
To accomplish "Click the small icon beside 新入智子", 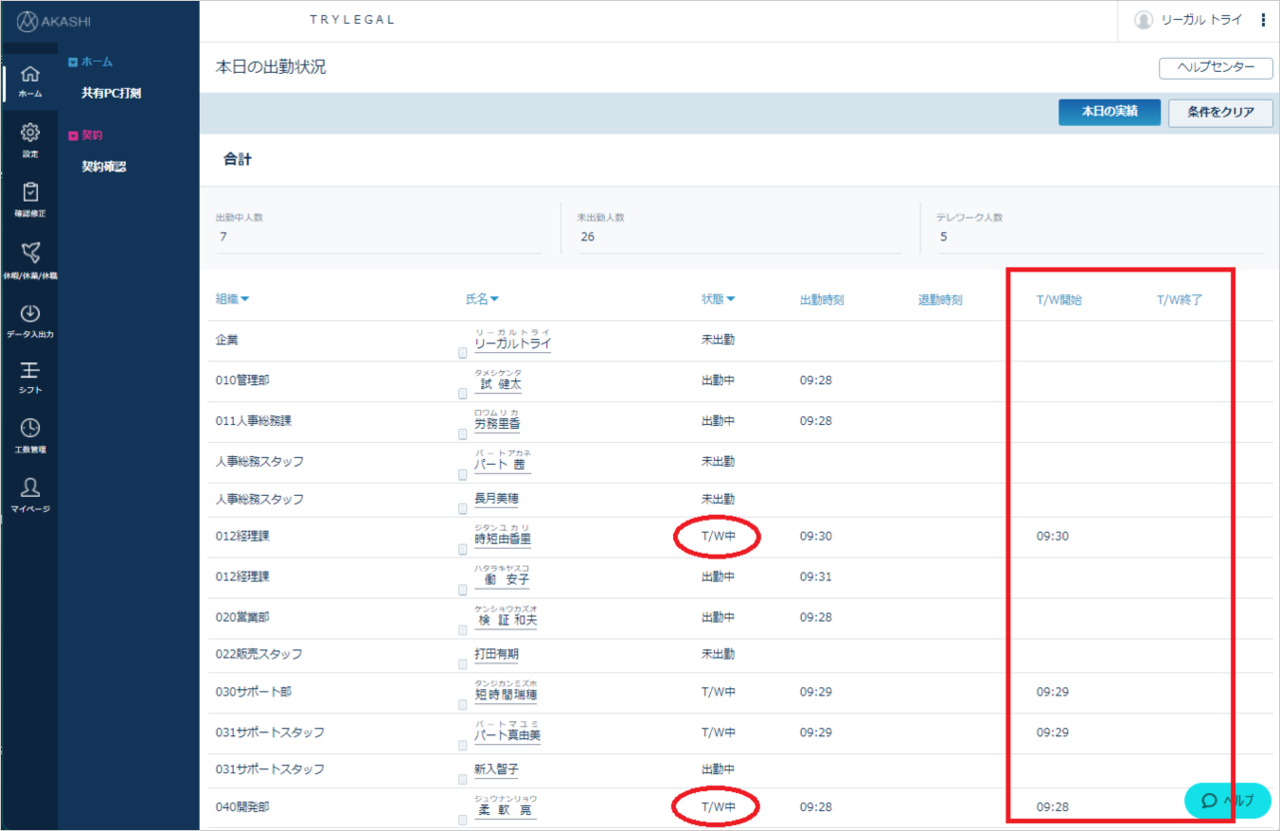I will point(462,779).
